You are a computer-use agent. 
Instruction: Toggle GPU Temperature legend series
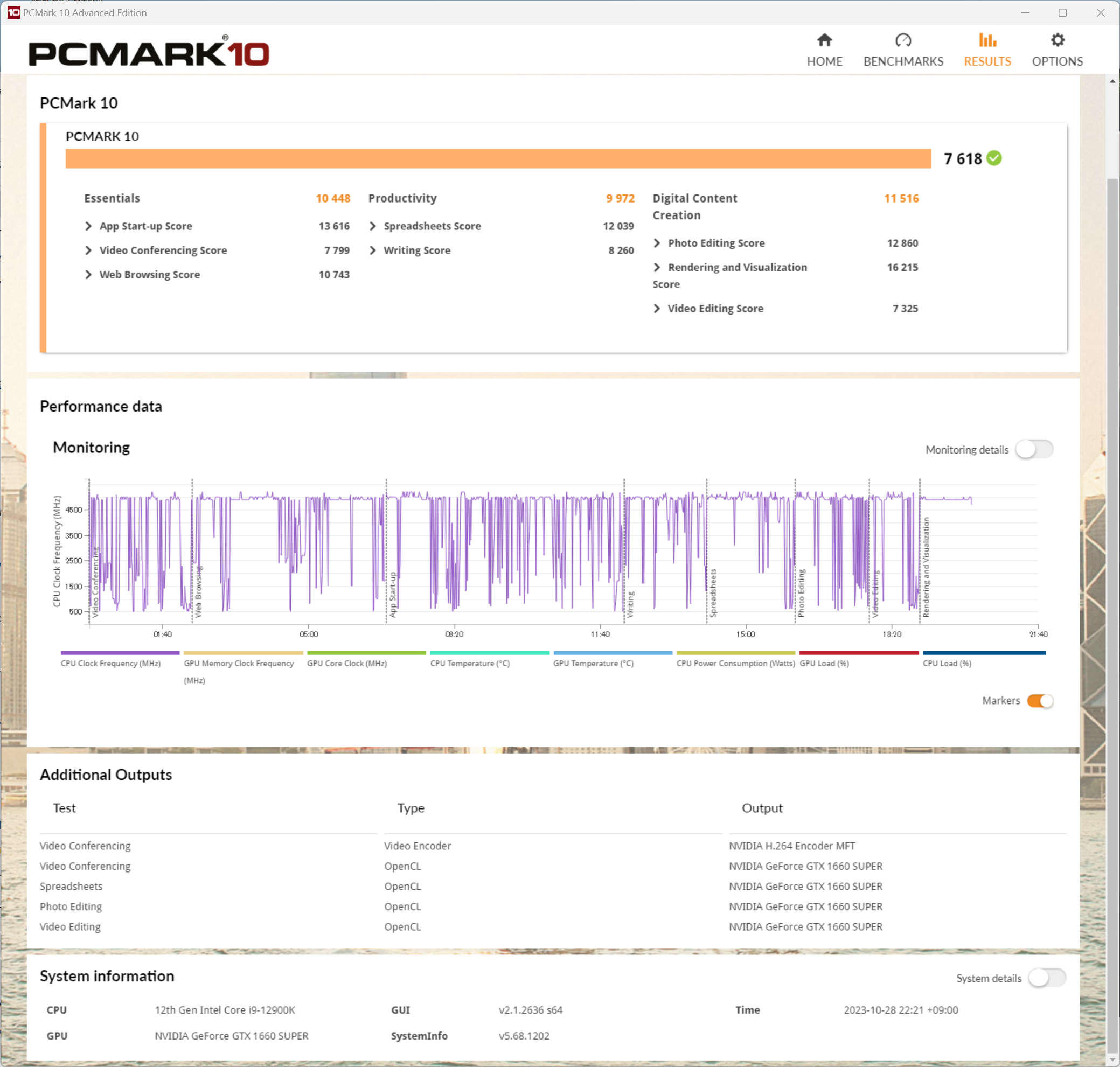[x=613, y=660]
